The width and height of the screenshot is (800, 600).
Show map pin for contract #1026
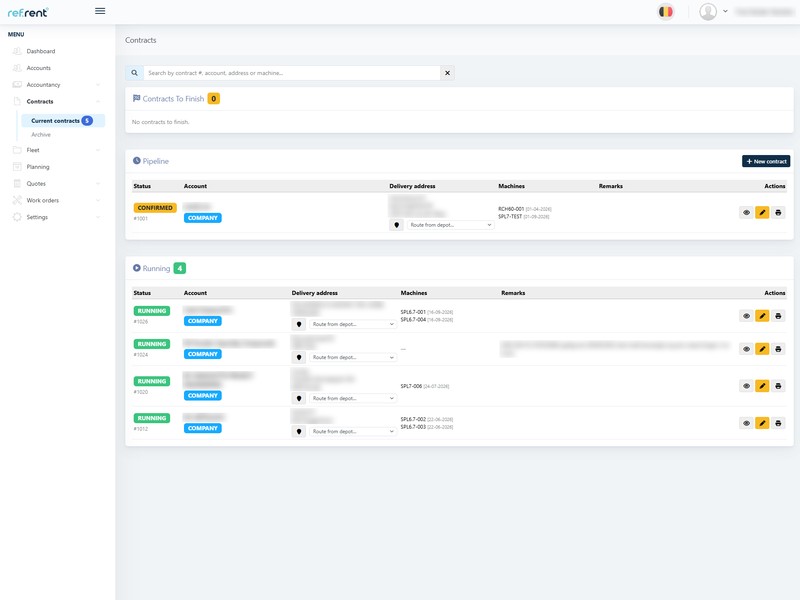coord(299,324)
